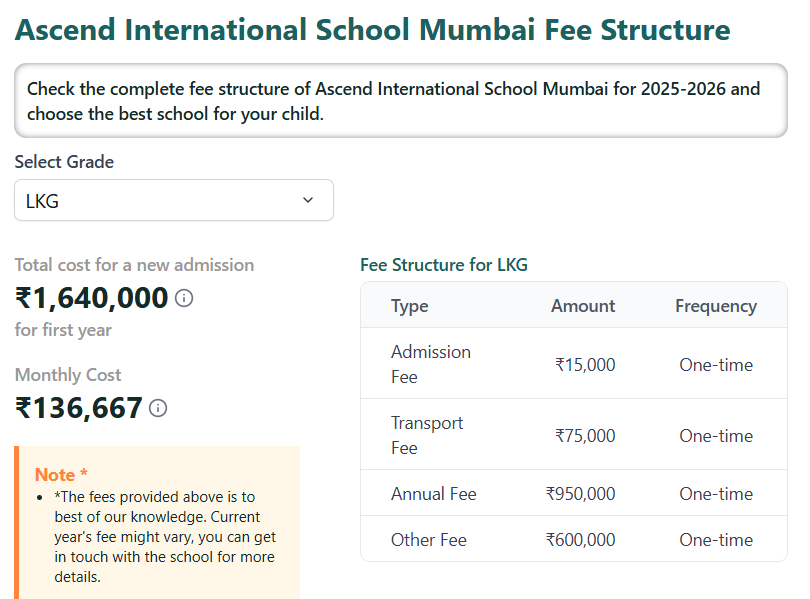Click the ₹15,000 admission fee amount

585,365
